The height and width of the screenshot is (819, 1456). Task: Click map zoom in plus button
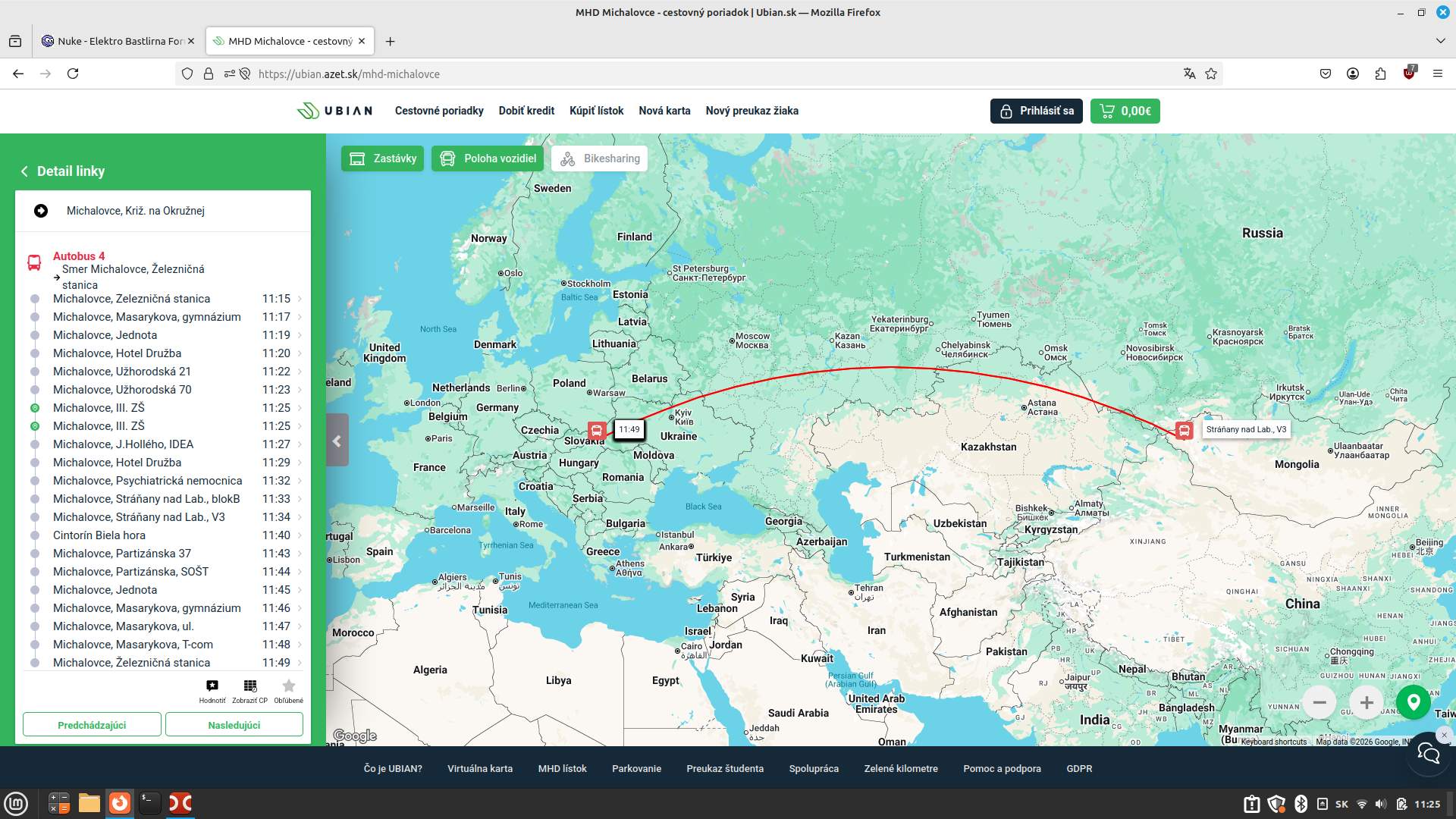[1367, 703]
